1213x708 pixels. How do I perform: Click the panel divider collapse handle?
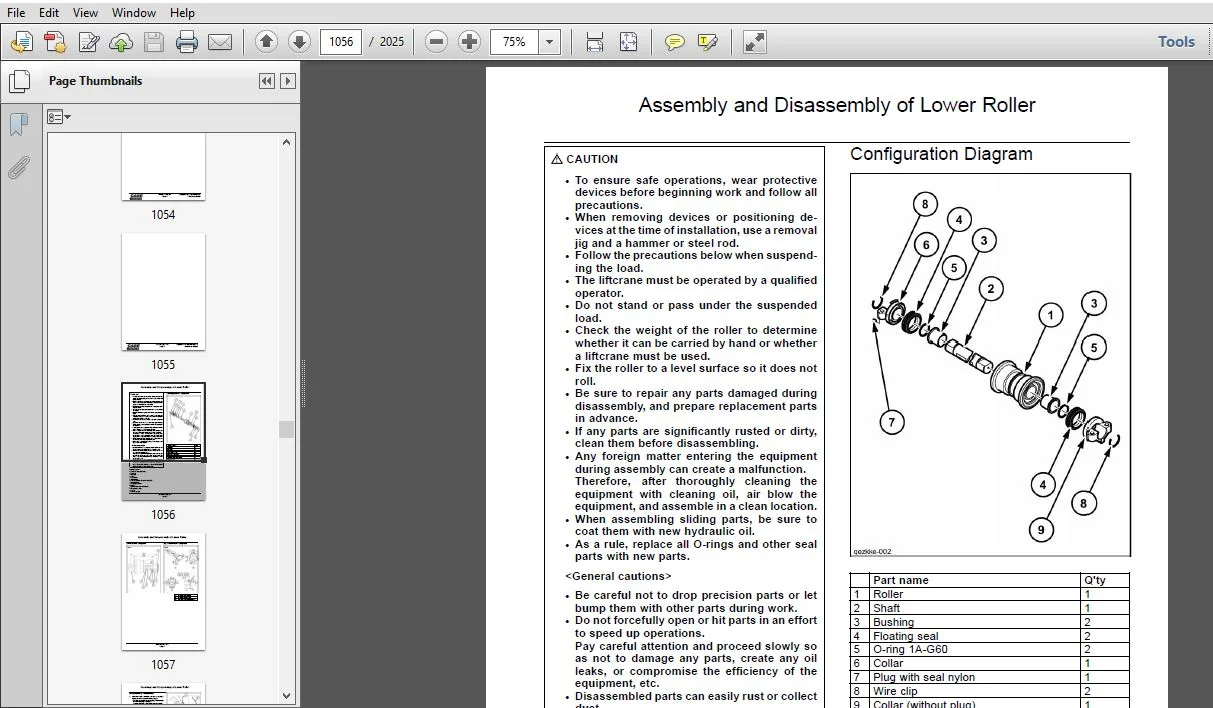click(x=301, y=384)
